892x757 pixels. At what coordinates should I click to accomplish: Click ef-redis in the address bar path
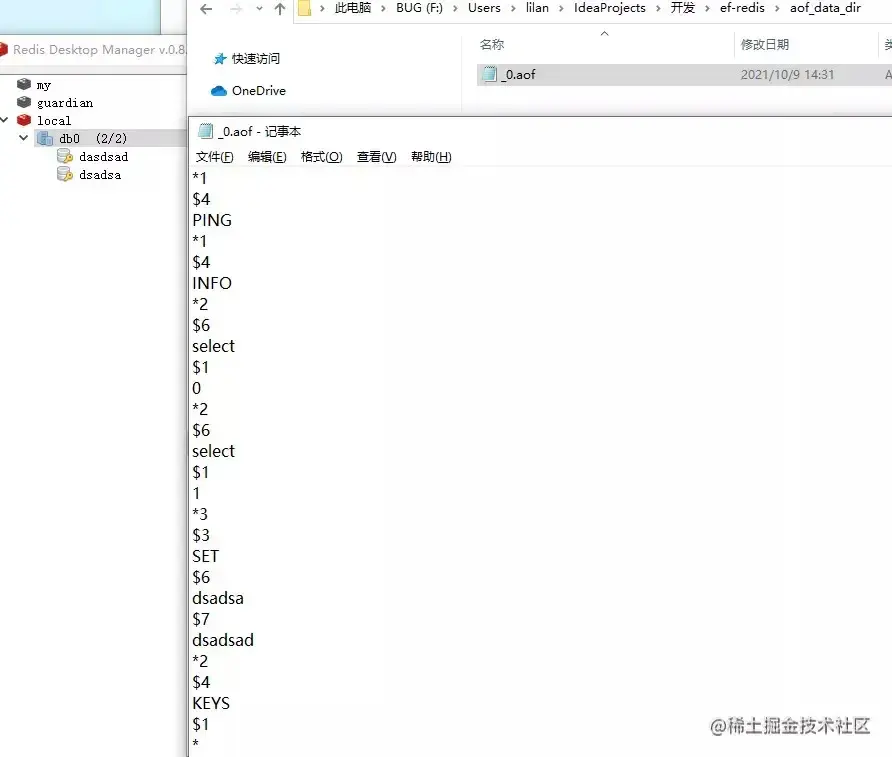pos(742,8)
